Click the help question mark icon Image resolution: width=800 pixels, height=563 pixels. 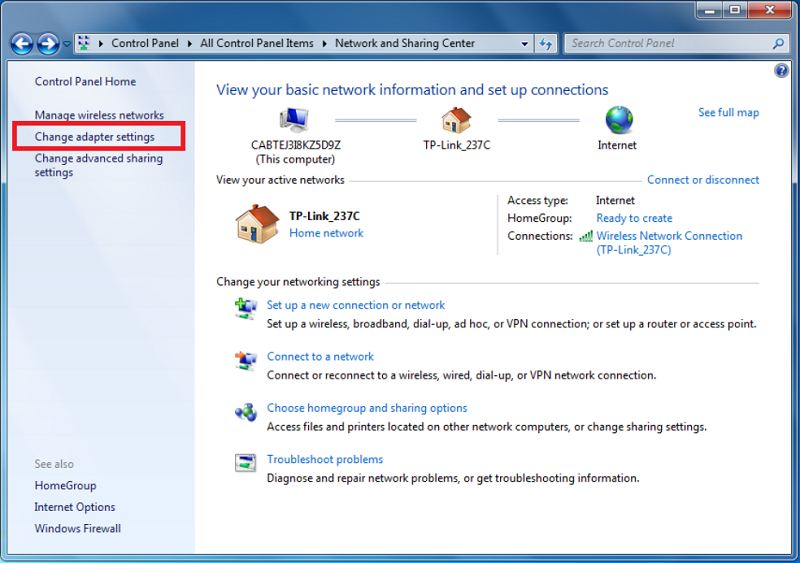782,71
